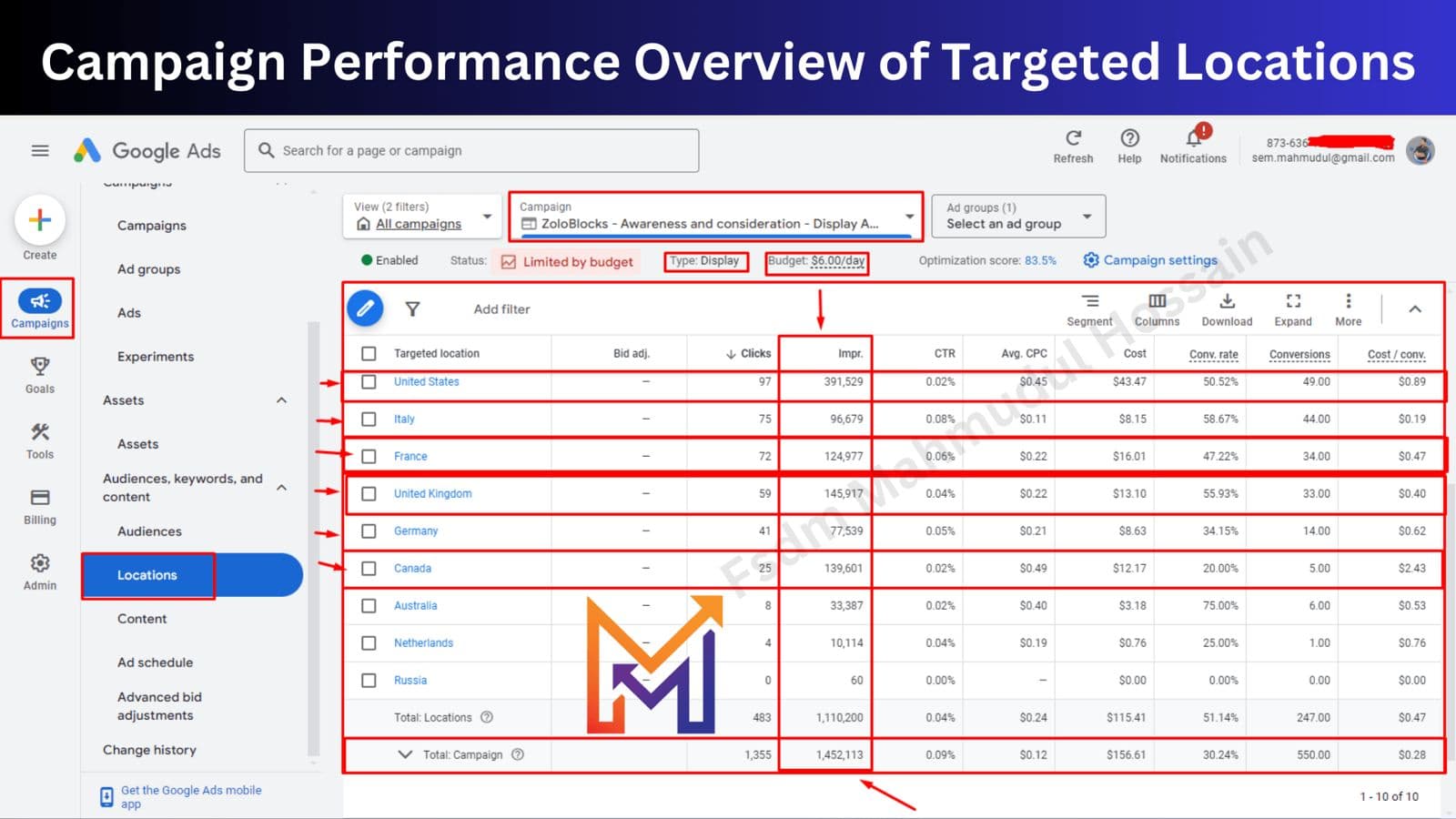Toggle the select-all header checkbox
Screen dimensions: 1456x819
pos(369,353)
